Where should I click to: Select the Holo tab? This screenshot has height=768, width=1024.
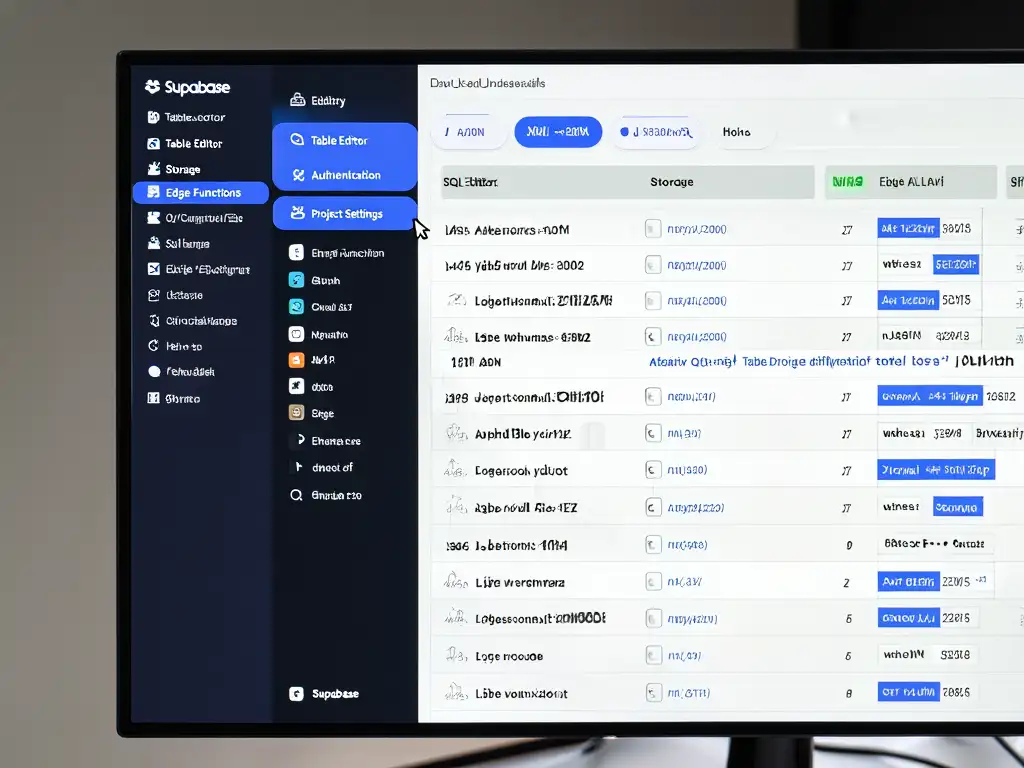[x=737, y=132]
